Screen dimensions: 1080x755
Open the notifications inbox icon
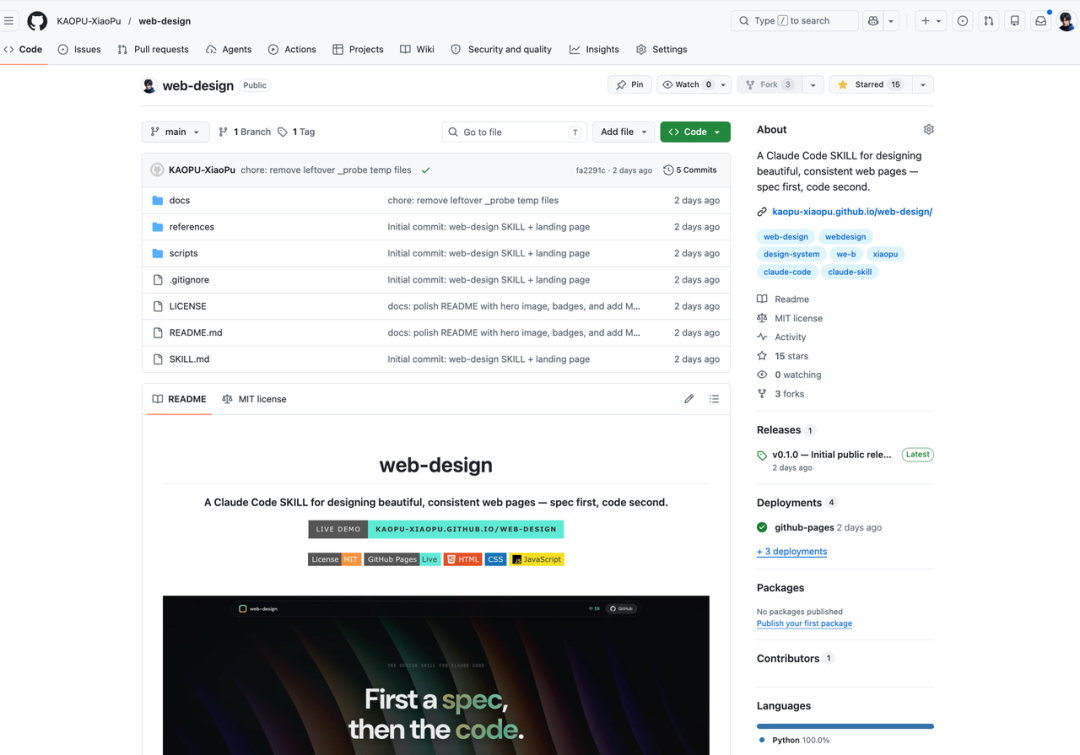tap(1040, 21)
